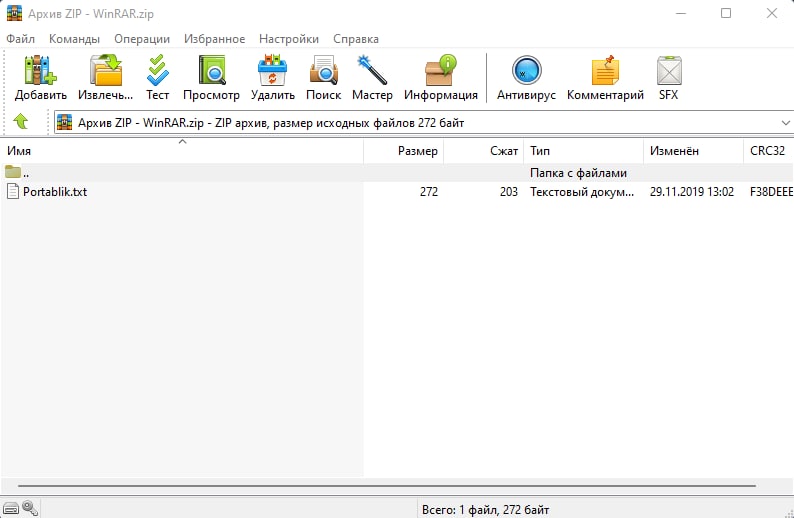Open the Настройки menu
This screenshot has height=518, width=794.
(x=289, y=39)
